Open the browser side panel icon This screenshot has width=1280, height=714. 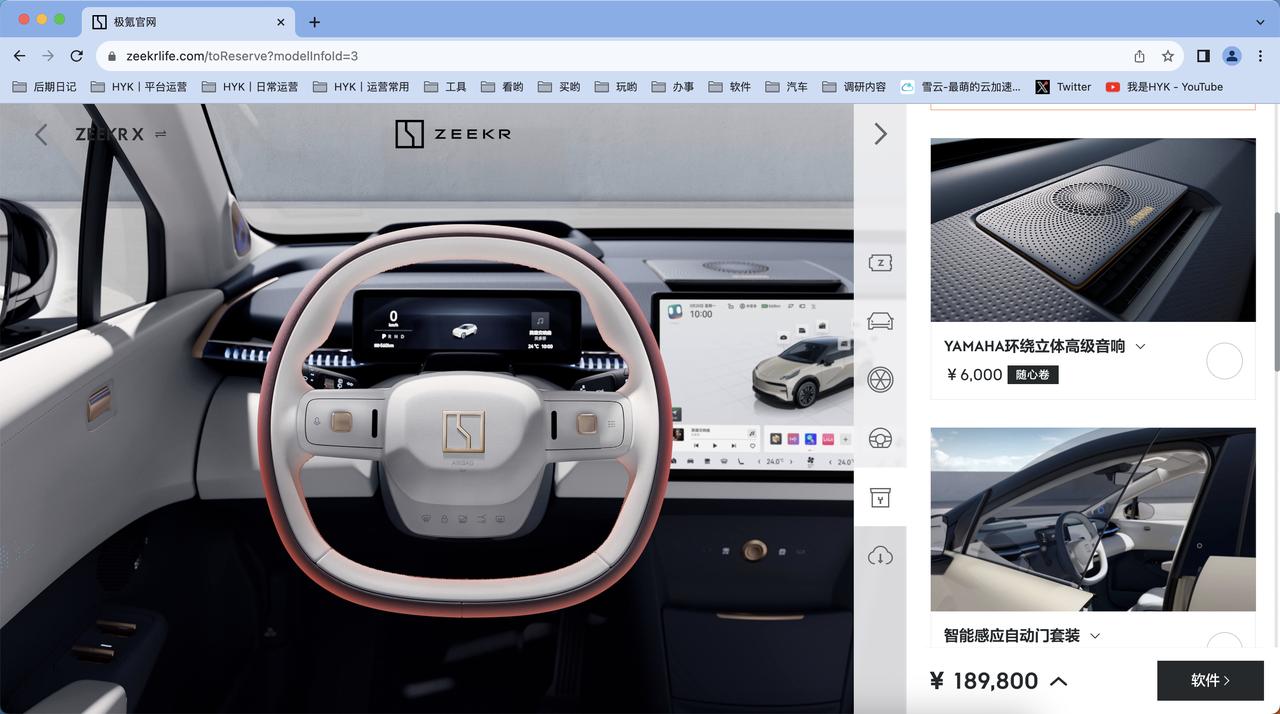[x=1203, y=56]
